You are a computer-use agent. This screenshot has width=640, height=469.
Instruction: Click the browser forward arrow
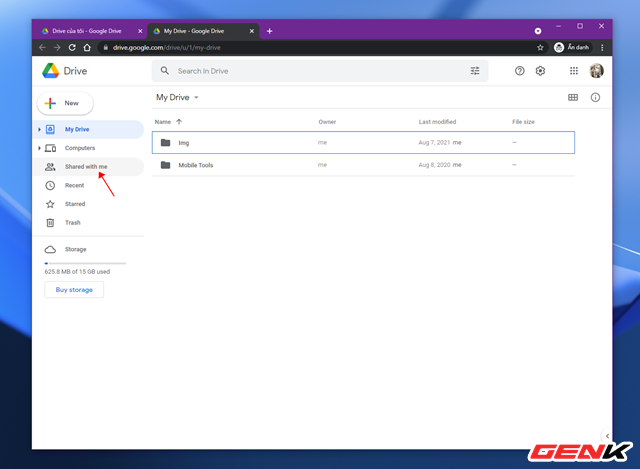pos(57,47)
